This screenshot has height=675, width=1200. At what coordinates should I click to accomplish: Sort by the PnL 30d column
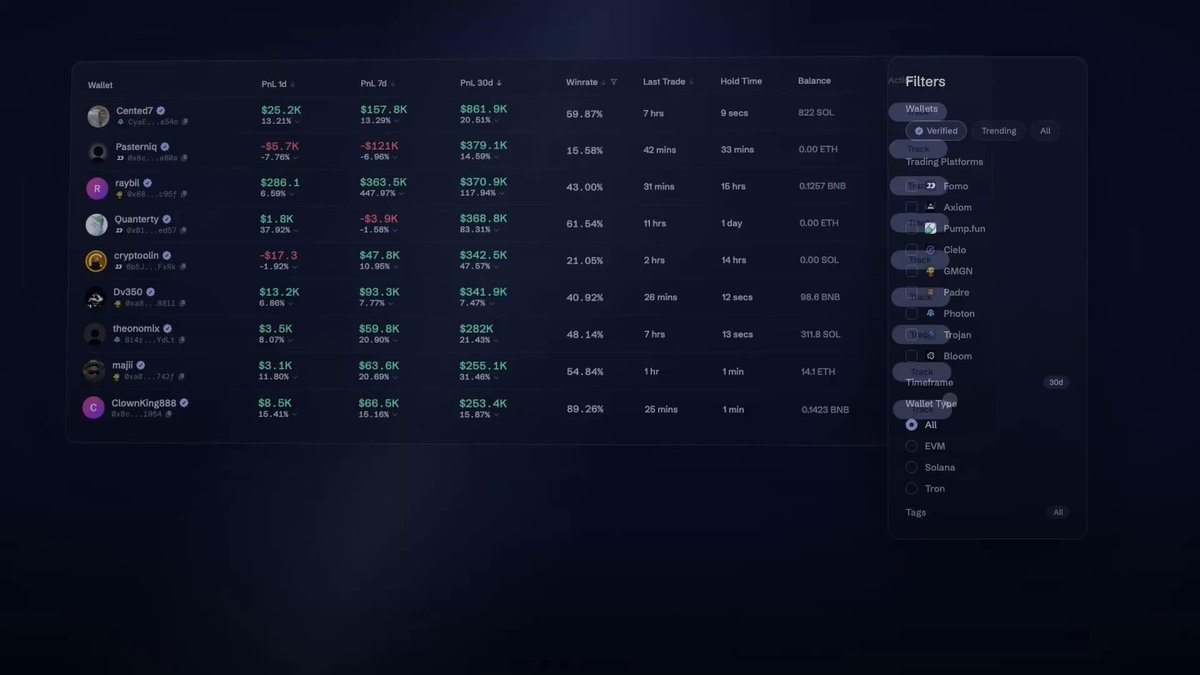coord(481,83)
